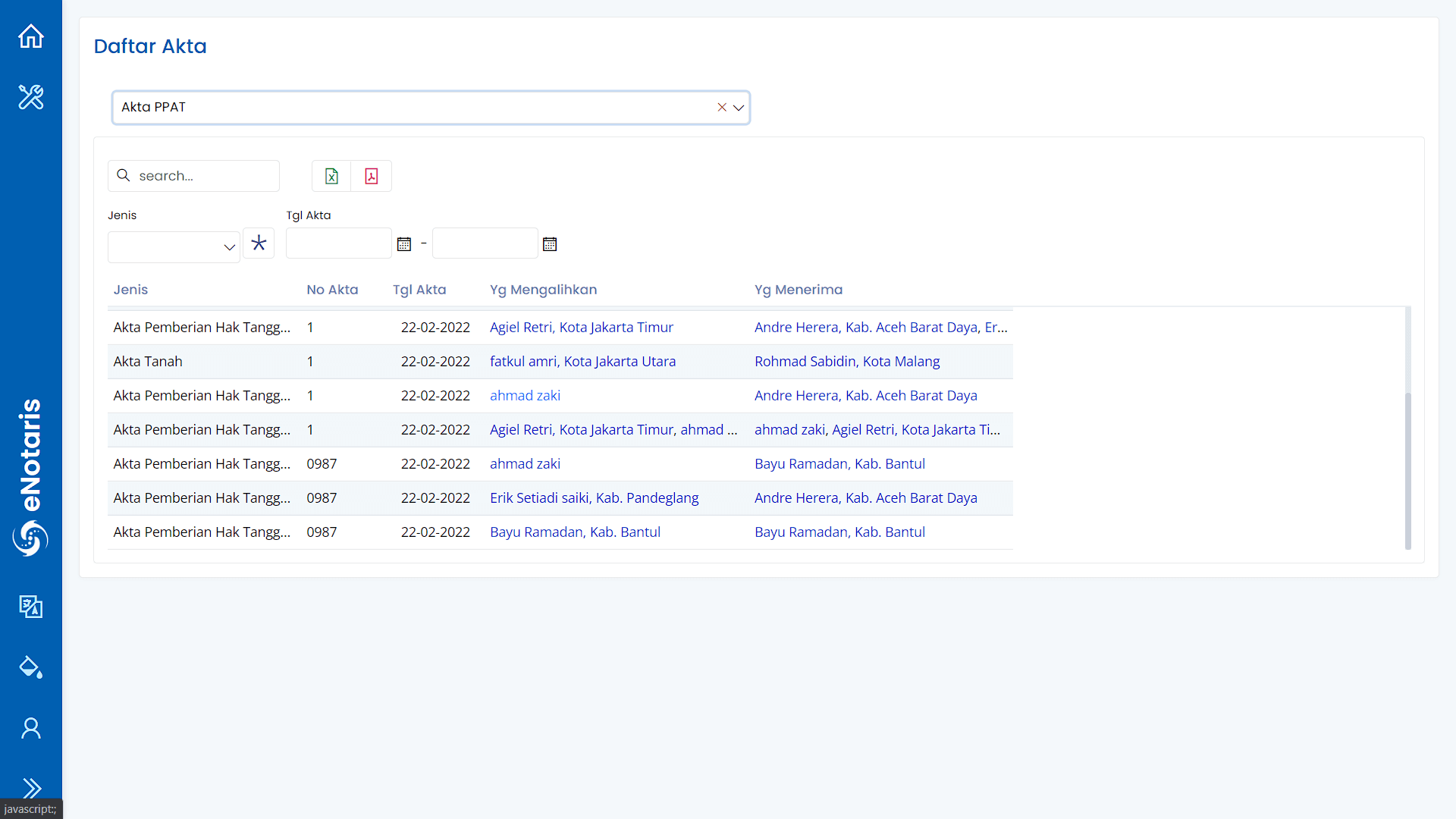Click the start date Tgl Akta field
The width and height of the screenshot is (1456, 819).
(x=338, y=243)
